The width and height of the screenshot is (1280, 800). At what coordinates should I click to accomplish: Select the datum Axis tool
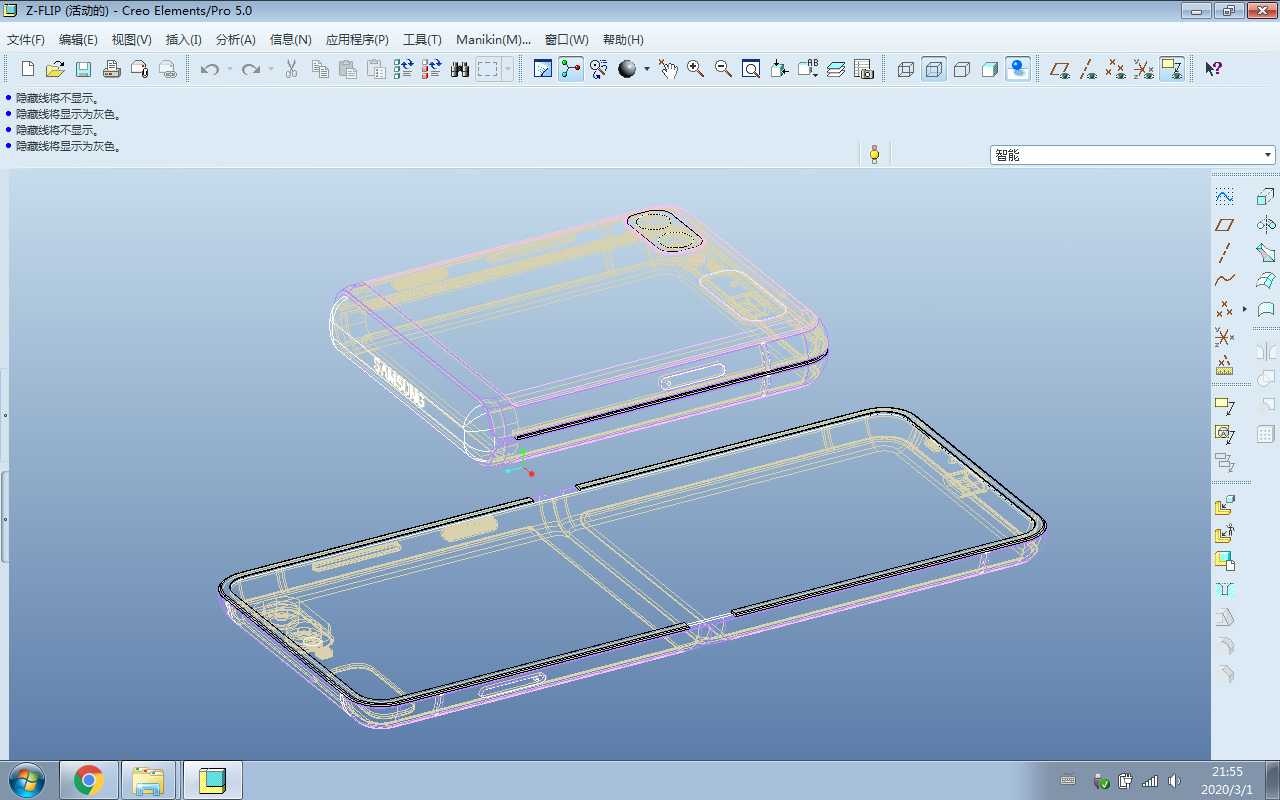click(x=1224, y=253)
